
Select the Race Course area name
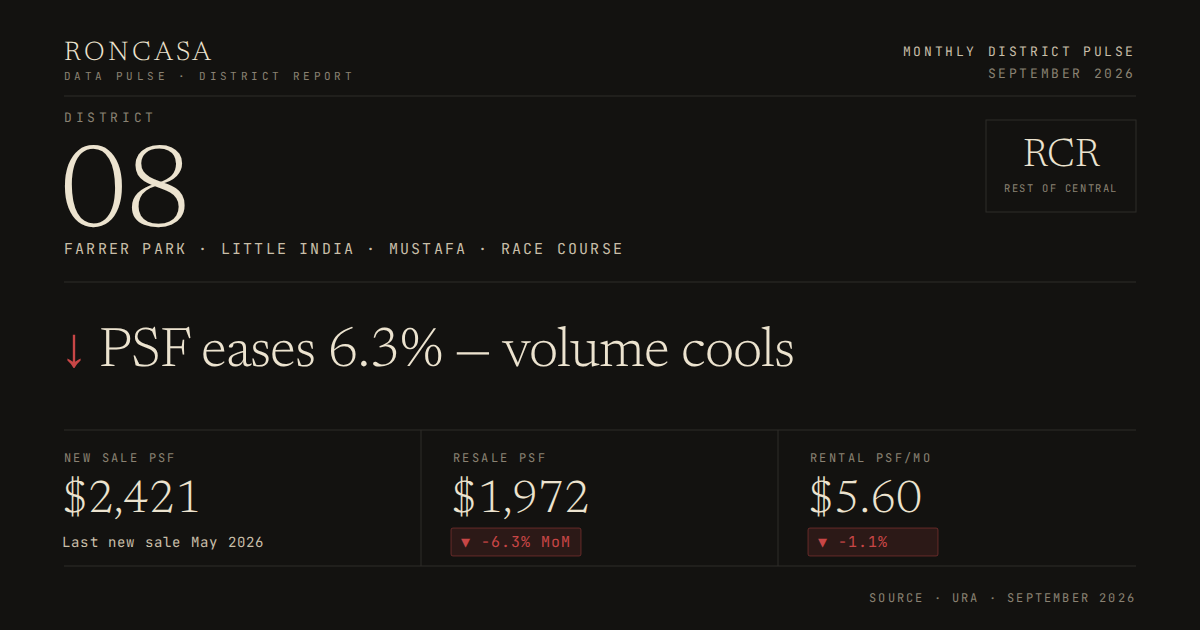562,249
